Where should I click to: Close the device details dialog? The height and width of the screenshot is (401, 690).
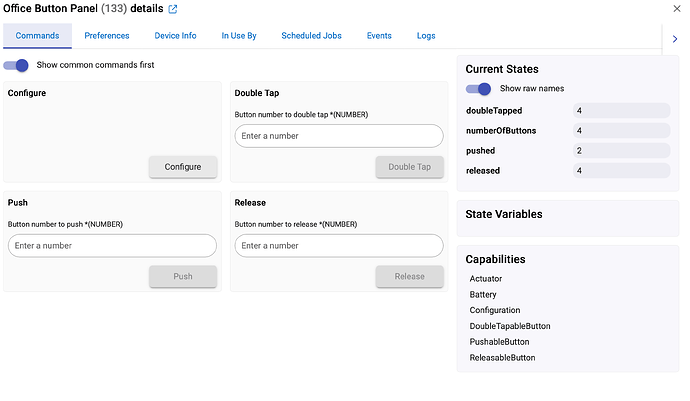click(676, 8)
